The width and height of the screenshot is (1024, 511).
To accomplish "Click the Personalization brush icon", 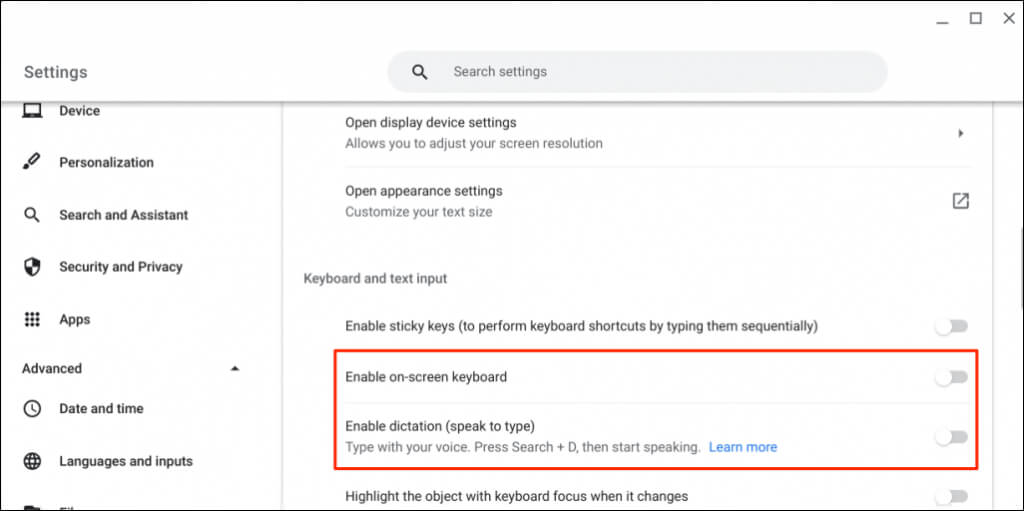I will point(32,162).
